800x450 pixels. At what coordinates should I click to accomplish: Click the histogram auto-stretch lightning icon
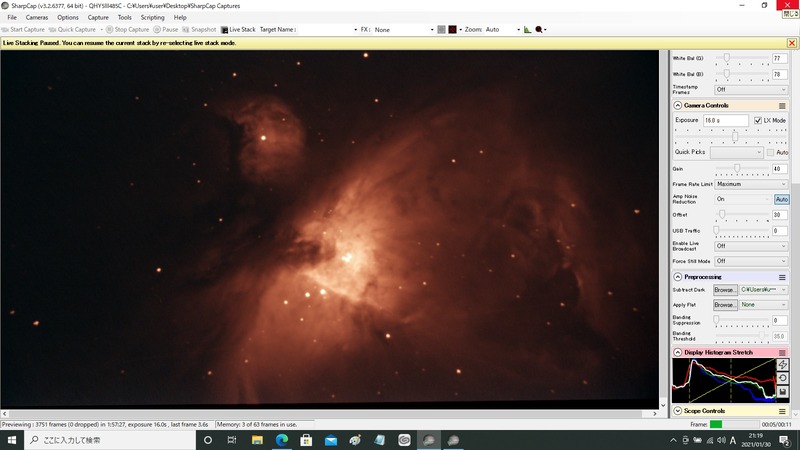pos(782,364)
